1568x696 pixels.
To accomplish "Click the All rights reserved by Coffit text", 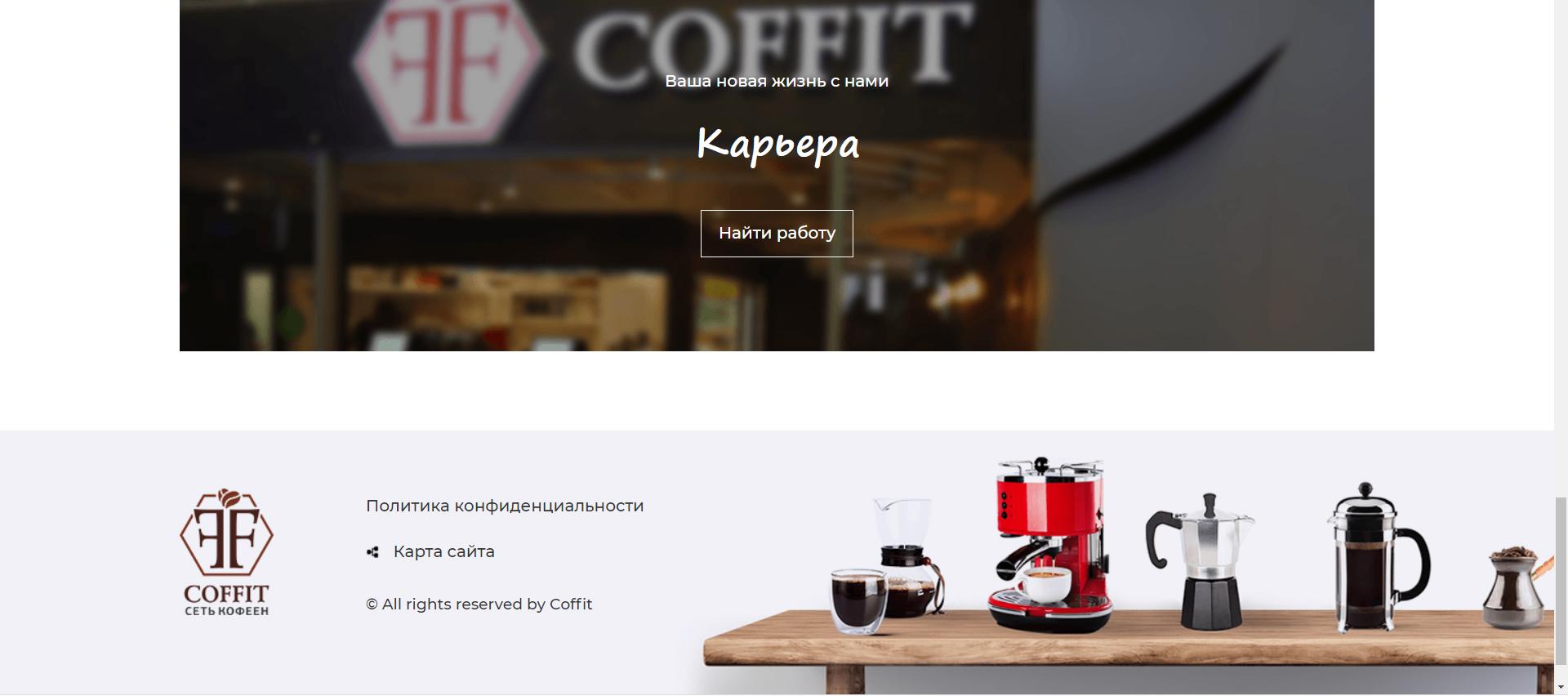I will (x=479, y=605).
